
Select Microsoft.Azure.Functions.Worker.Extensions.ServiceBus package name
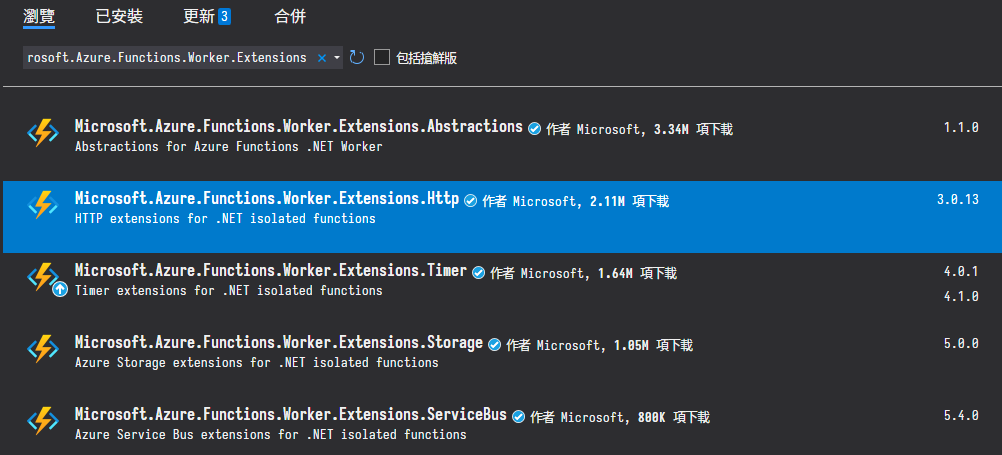(291, 415)
